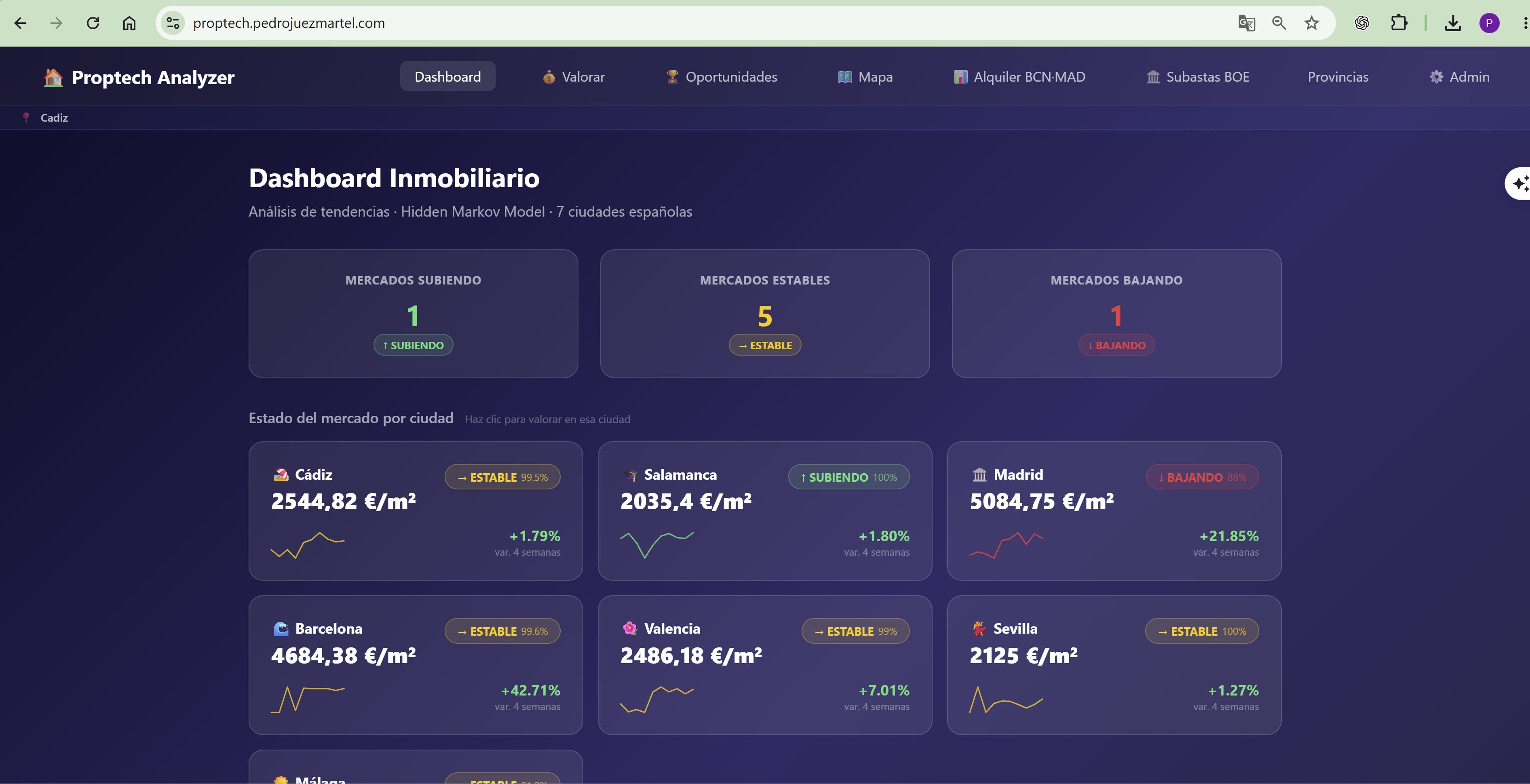
Task: Click the ESTABLE badge under Mercados Estables
Action: coord(764,345)
